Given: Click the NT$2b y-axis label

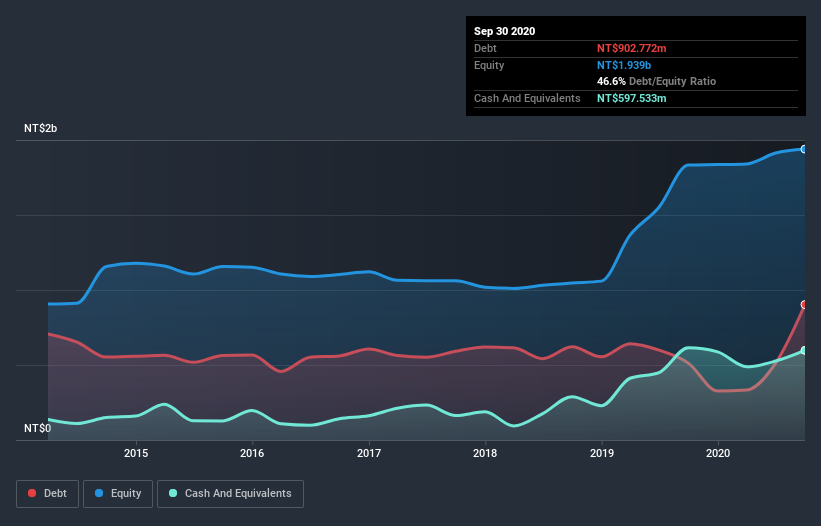Looking at the screenshot, I should tap(40, 128).
